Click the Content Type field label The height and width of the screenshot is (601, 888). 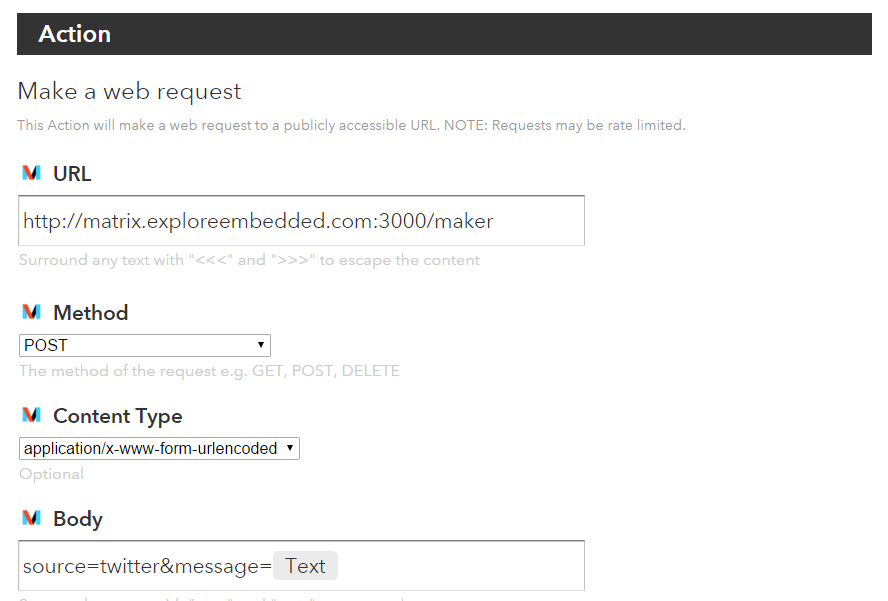tap(118, 416)
